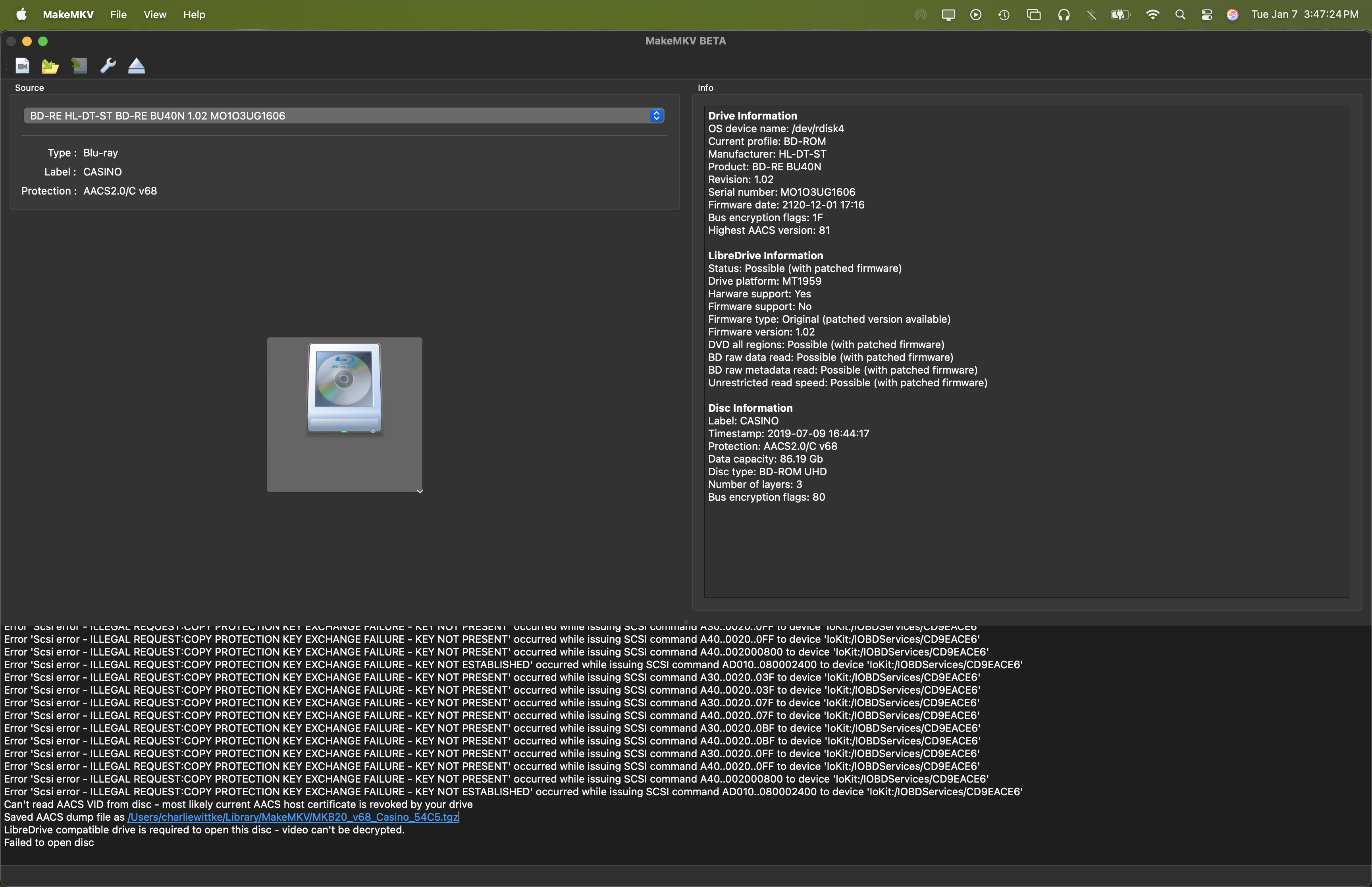Image resolution: width=1372 pixels, height=887 pixels.
Task: Click the 'Can't read AACS VID from disc' line
Action: pos(238,804)
